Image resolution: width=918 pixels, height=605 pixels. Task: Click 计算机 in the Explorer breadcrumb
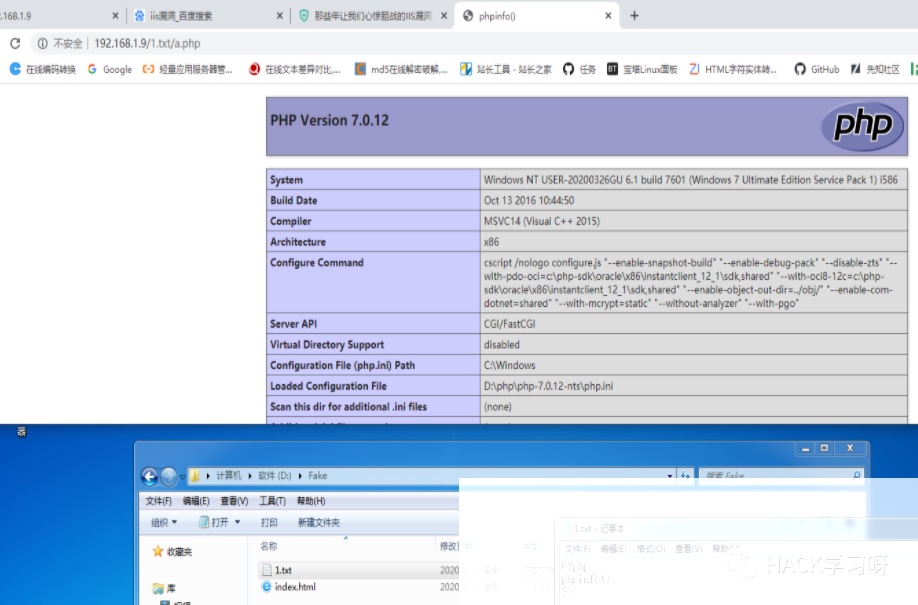[228, 476]
